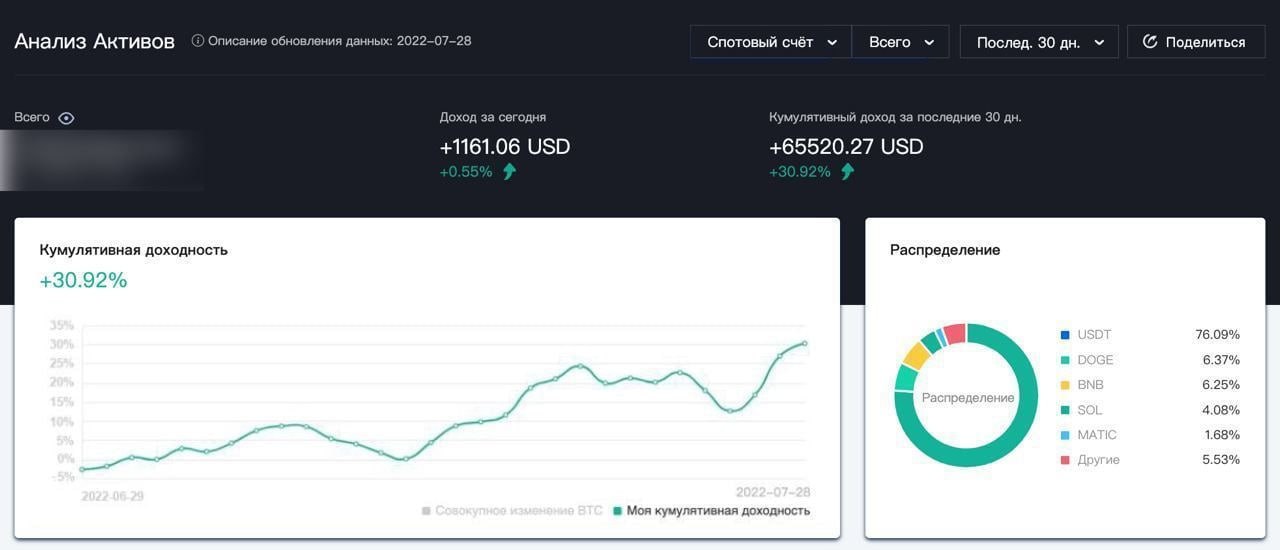Screen dimensions: 1280x550
Task: Click the info icon beside Описание обновления данных
Action: 197,41
